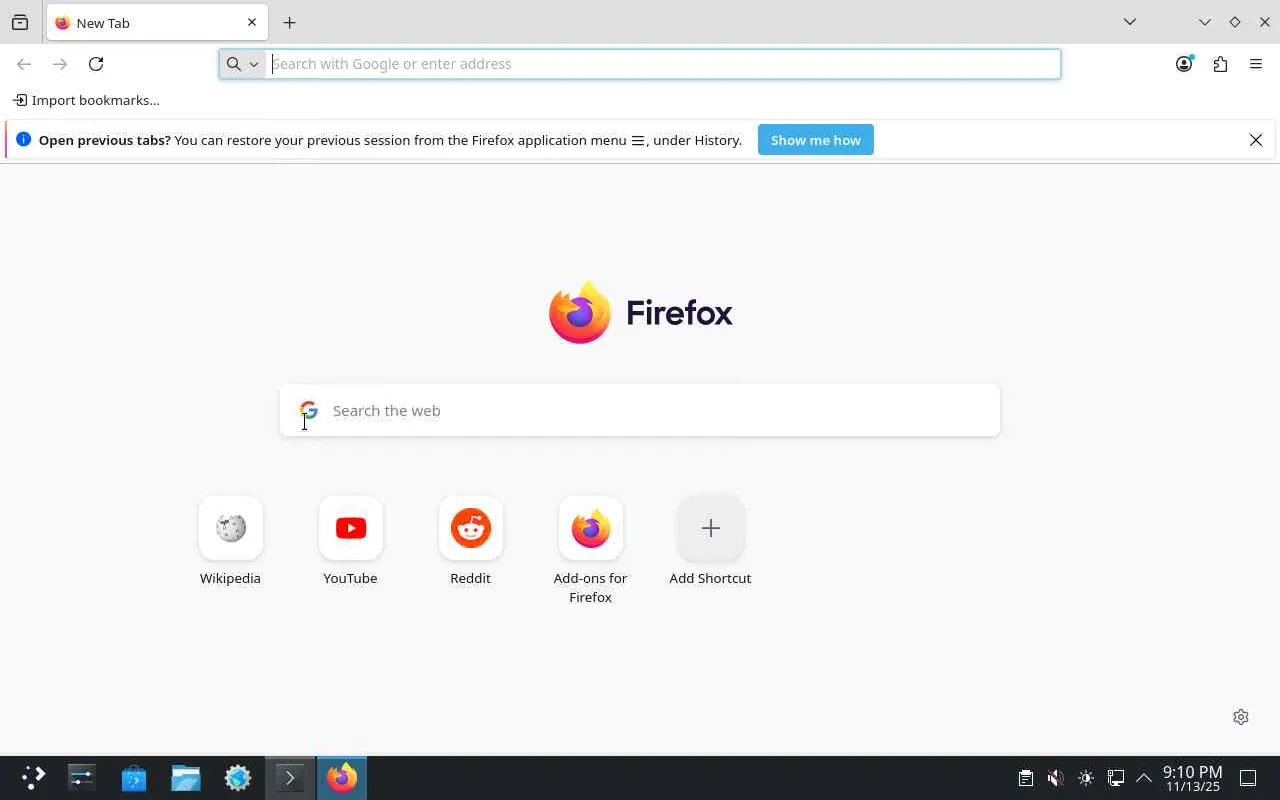Launch Discover software center from taskbar
This screenshot has height=800, width=1280.
(x=134, y=778)
